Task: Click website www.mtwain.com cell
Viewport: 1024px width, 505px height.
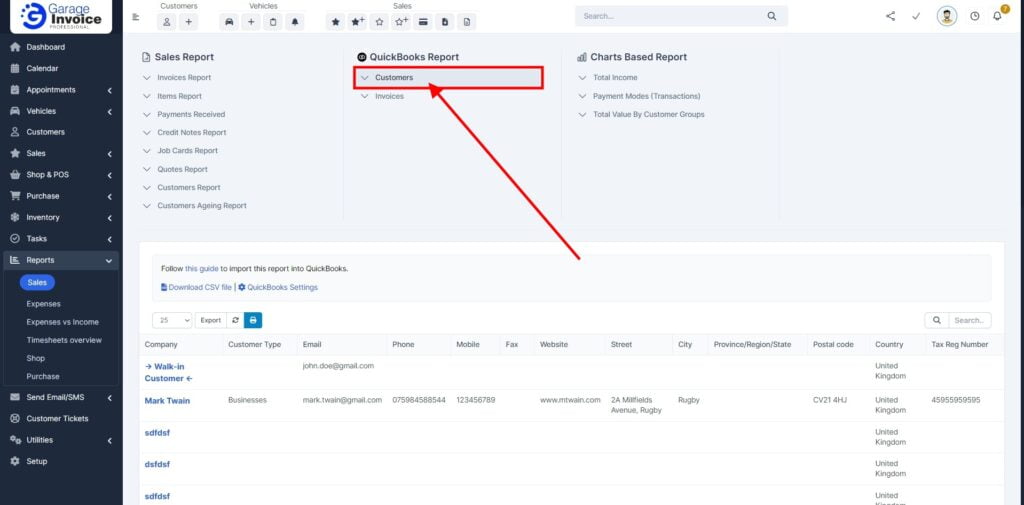Action: pos(570,400)
